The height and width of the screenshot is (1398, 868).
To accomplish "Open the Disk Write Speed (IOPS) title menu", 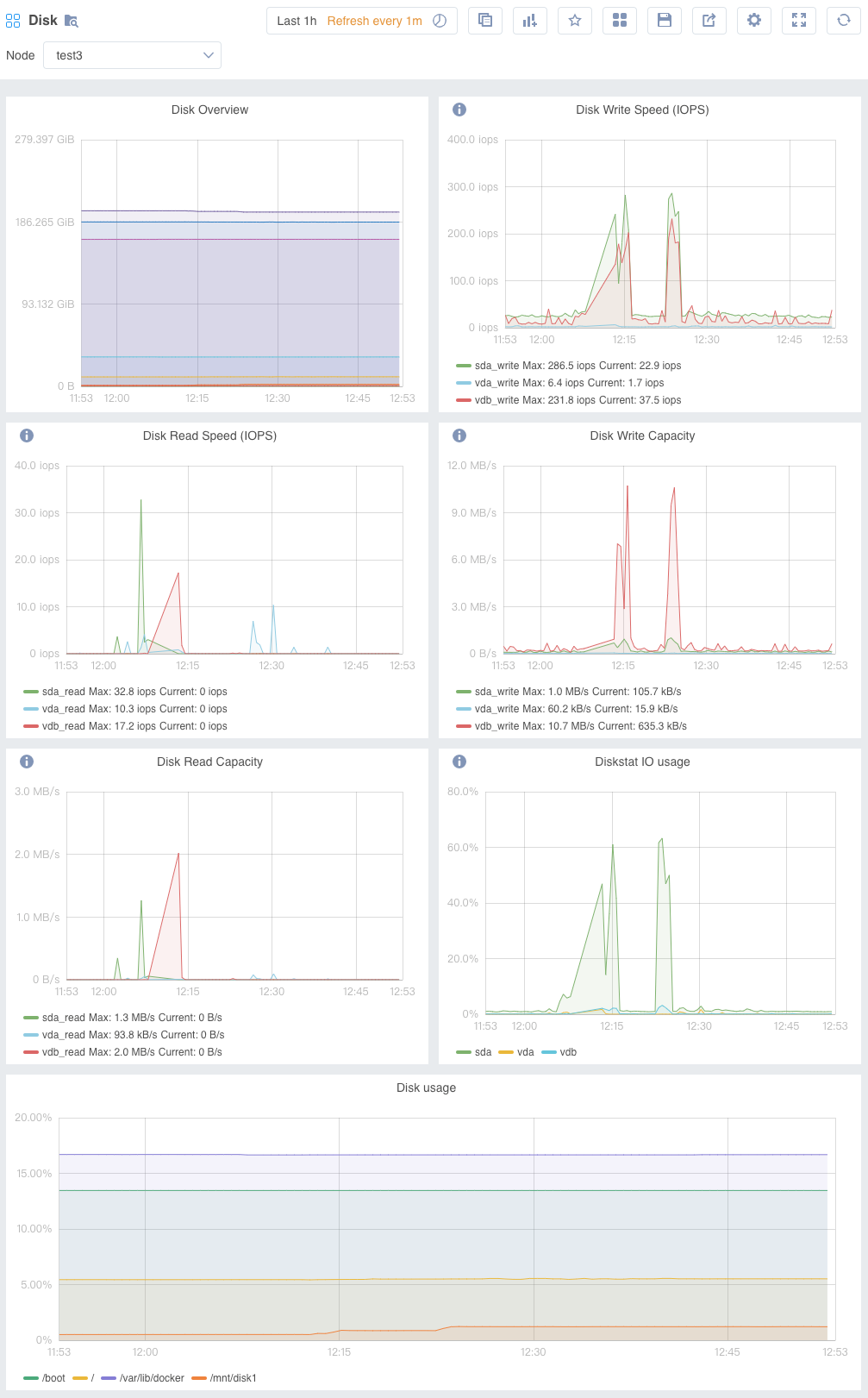I will (642, 110).
